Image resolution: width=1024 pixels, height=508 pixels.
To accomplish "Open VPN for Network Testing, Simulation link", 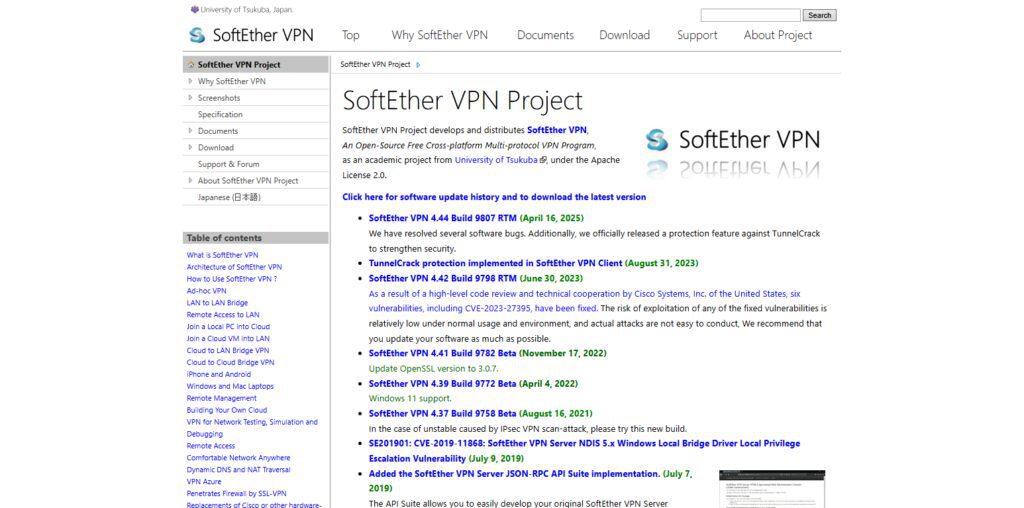I will pyautogui.click(x=252, y=428).
